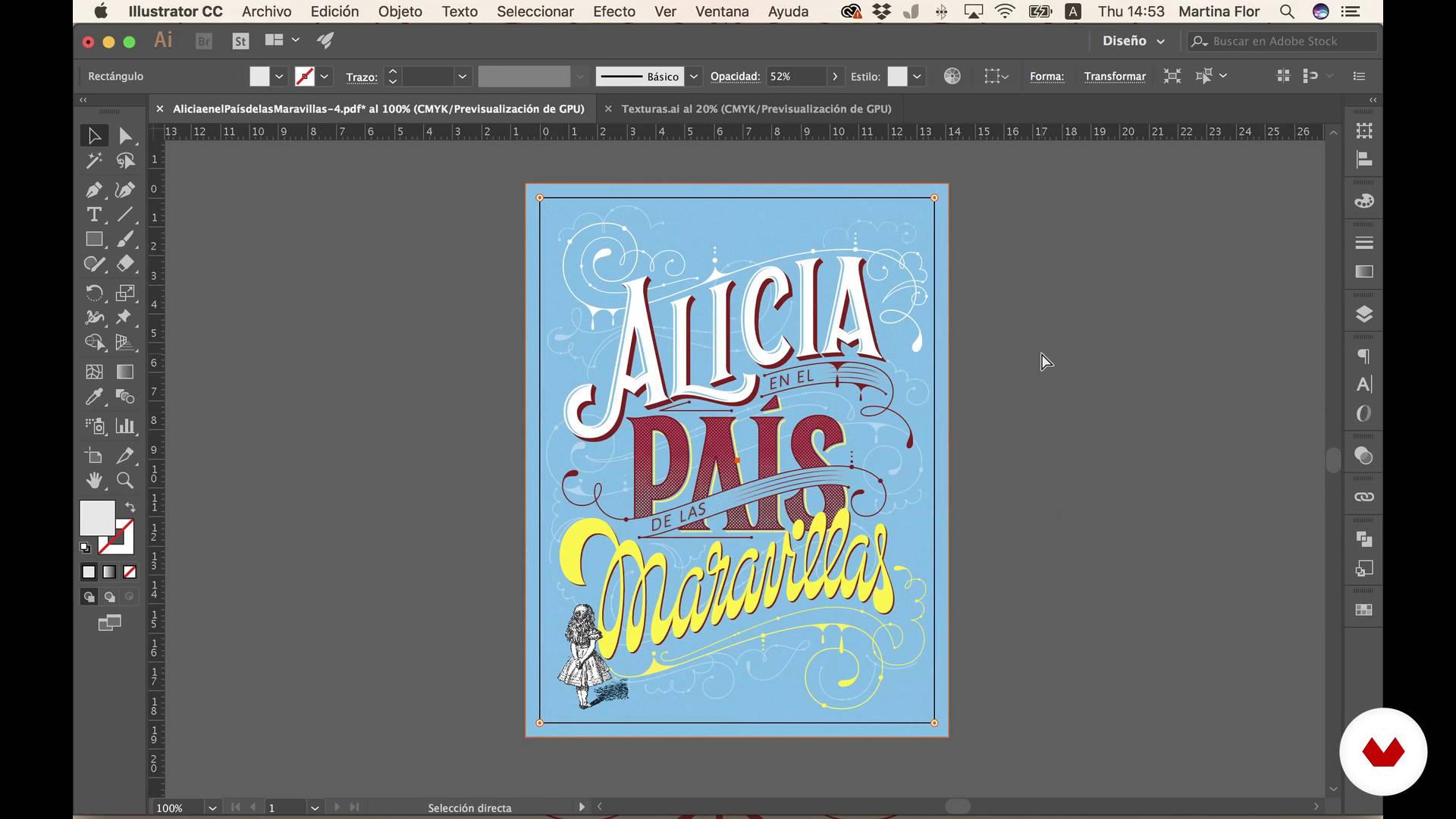Open the artboard navigation dropdown
Viewport: 1456px width, 819px height.
315,808
